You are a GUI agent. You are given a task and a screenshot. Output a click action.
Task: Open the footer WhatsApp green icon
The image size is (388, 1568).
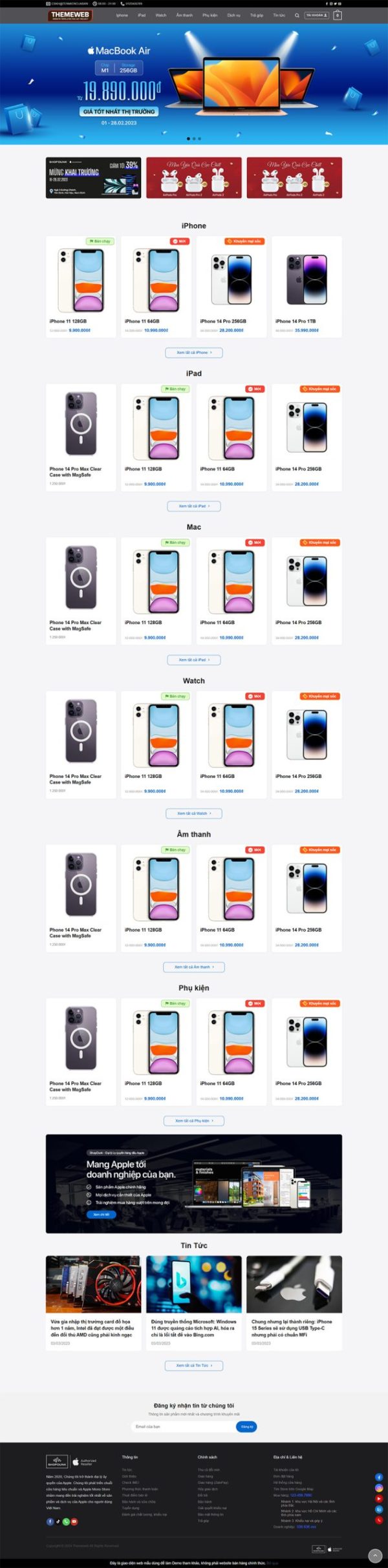pyautogui.click(x=66, y=1521)
